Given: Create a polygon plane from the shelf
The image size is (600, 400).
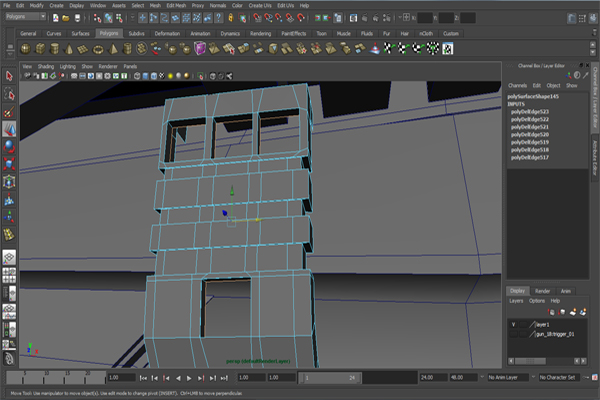Looking at the screenshot, I should 83,49.
